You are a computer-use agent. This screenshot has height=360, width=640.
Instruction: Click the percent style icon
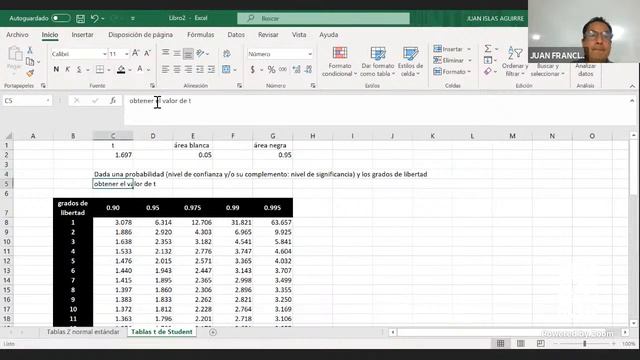tap(271, 70)
